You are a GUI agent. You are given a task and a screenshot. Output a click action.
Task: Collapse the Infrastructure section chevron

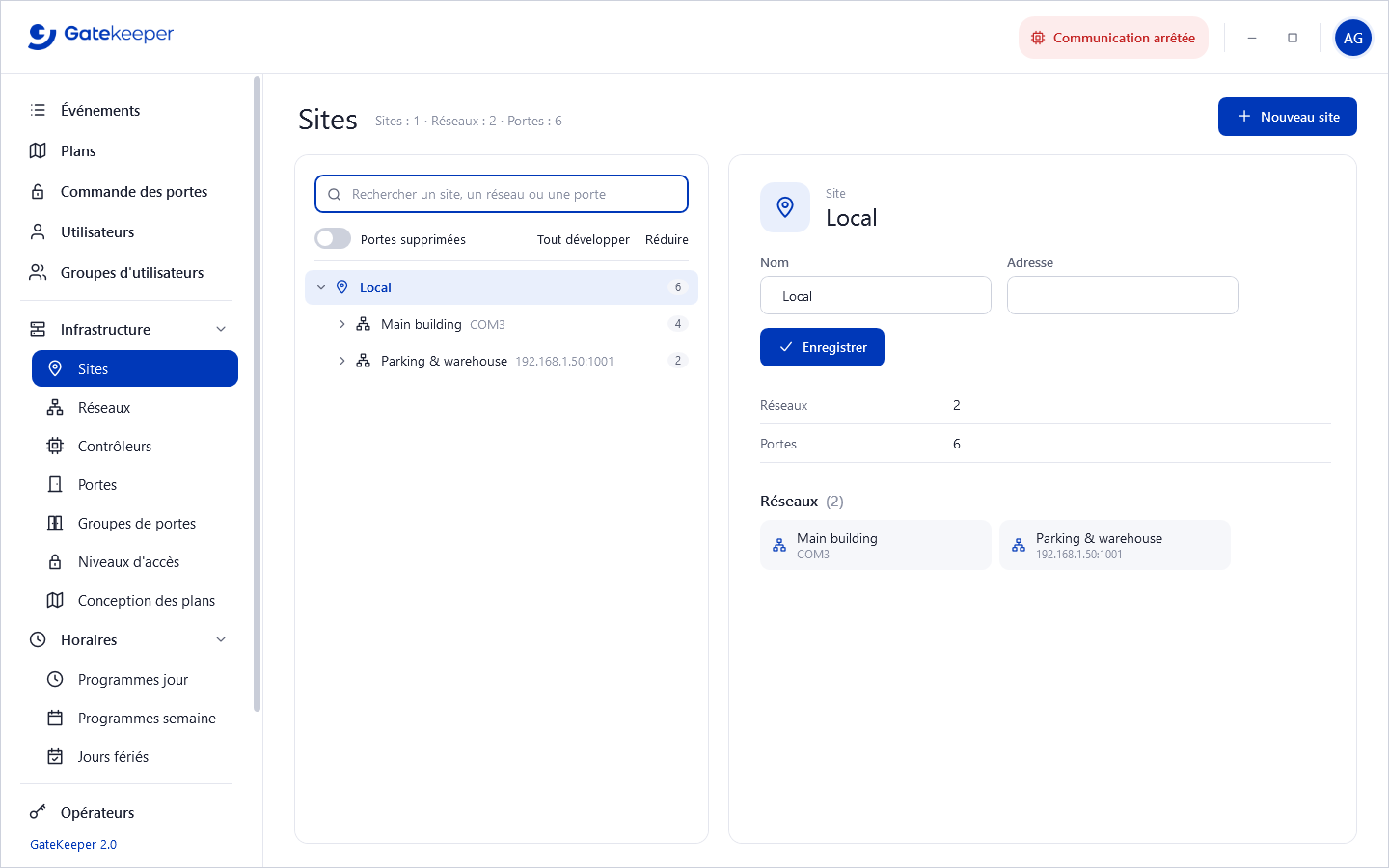[x=221, y=329]
